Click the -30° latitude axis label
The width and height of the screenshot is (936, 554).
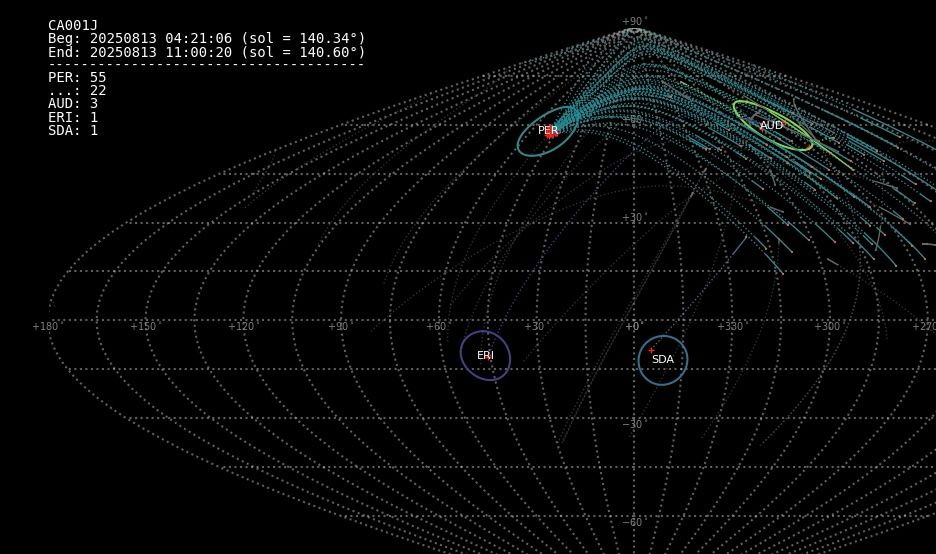[634, 424]
